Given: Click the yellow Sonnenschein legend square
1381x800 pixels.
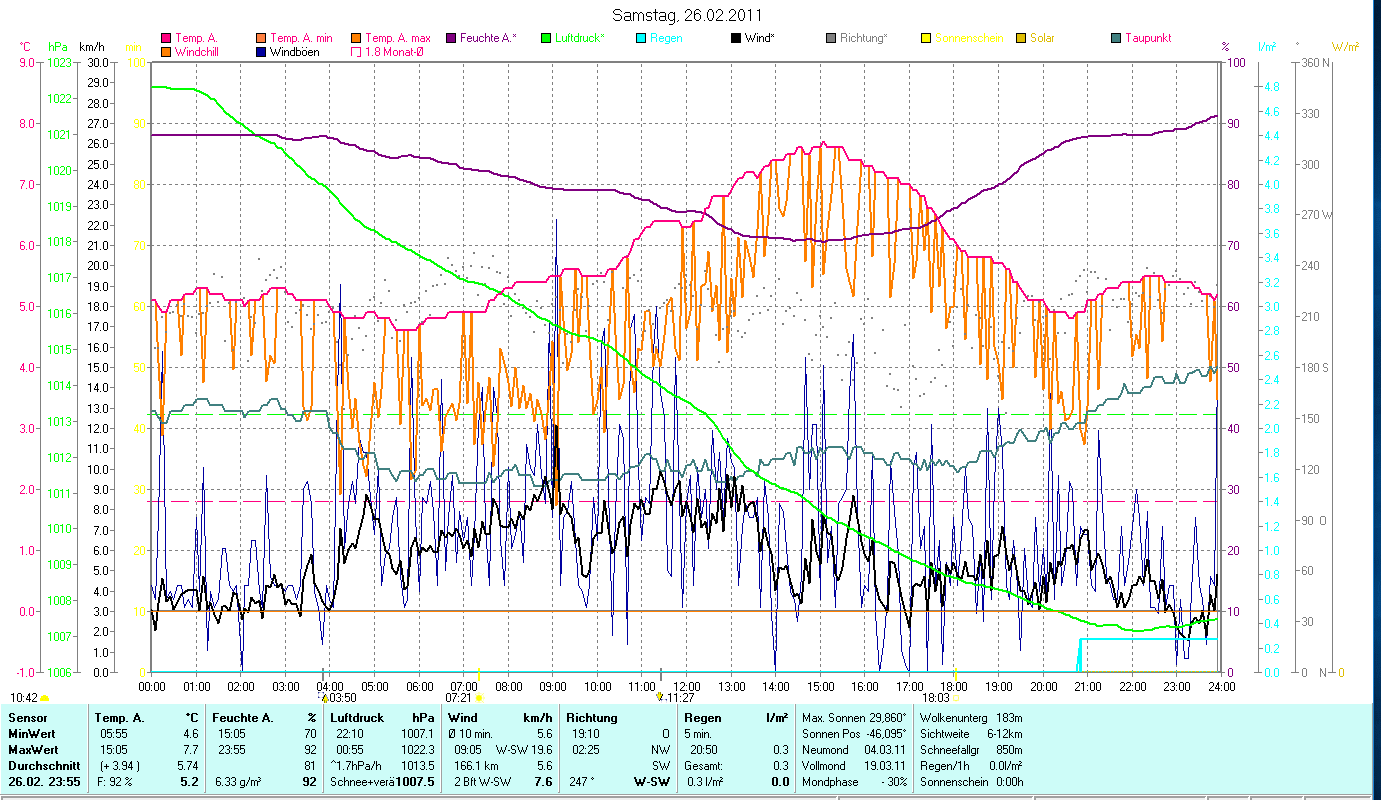Looking at the screenshot, I should coord(926,38).
